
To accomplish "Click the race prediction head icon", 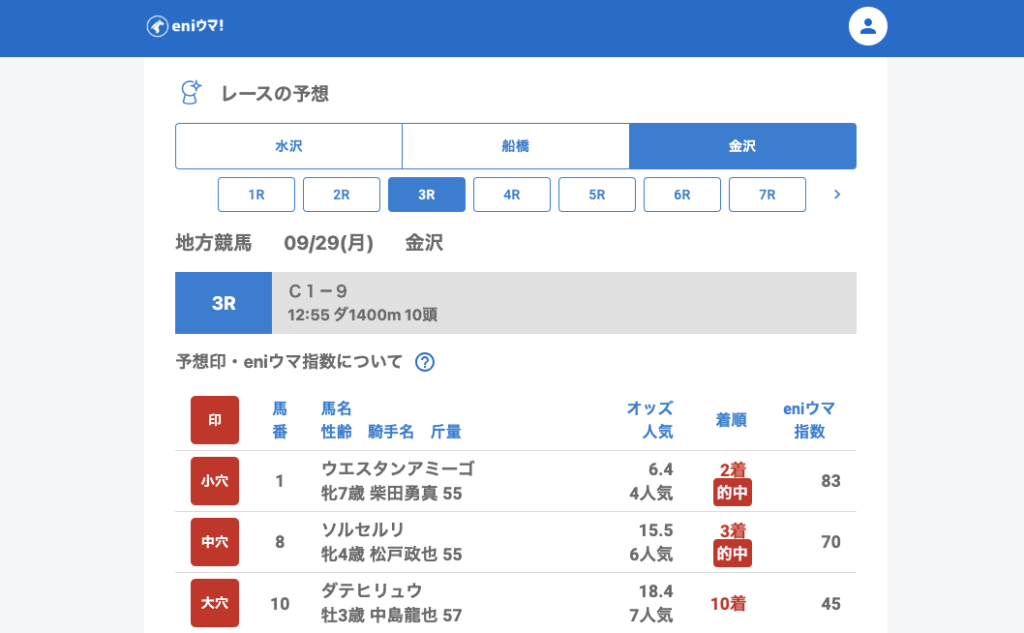I will click(x=189, y=93).
